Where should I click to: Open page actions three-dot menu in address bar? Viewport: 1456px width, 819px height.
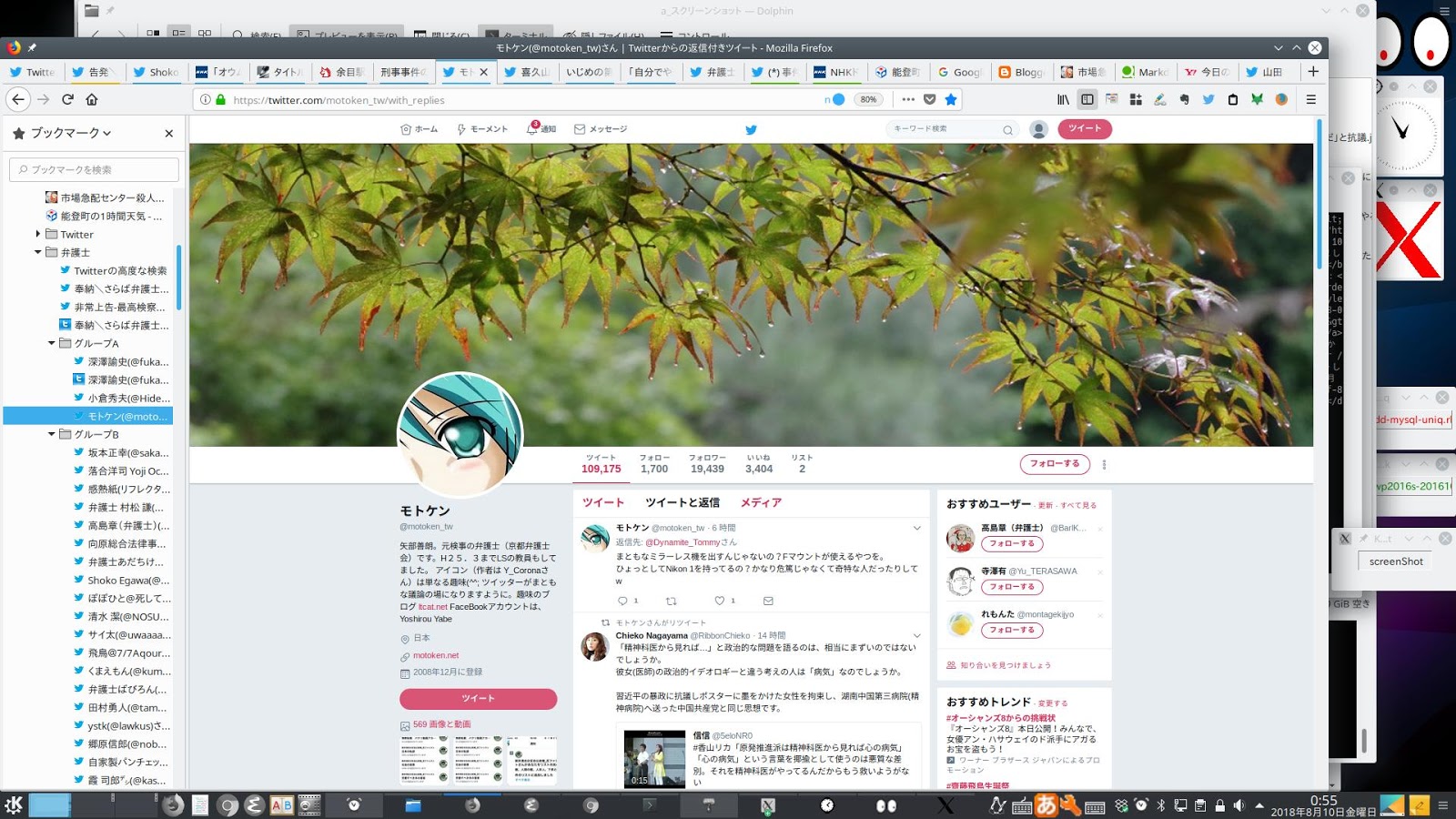tap(908, 99)
